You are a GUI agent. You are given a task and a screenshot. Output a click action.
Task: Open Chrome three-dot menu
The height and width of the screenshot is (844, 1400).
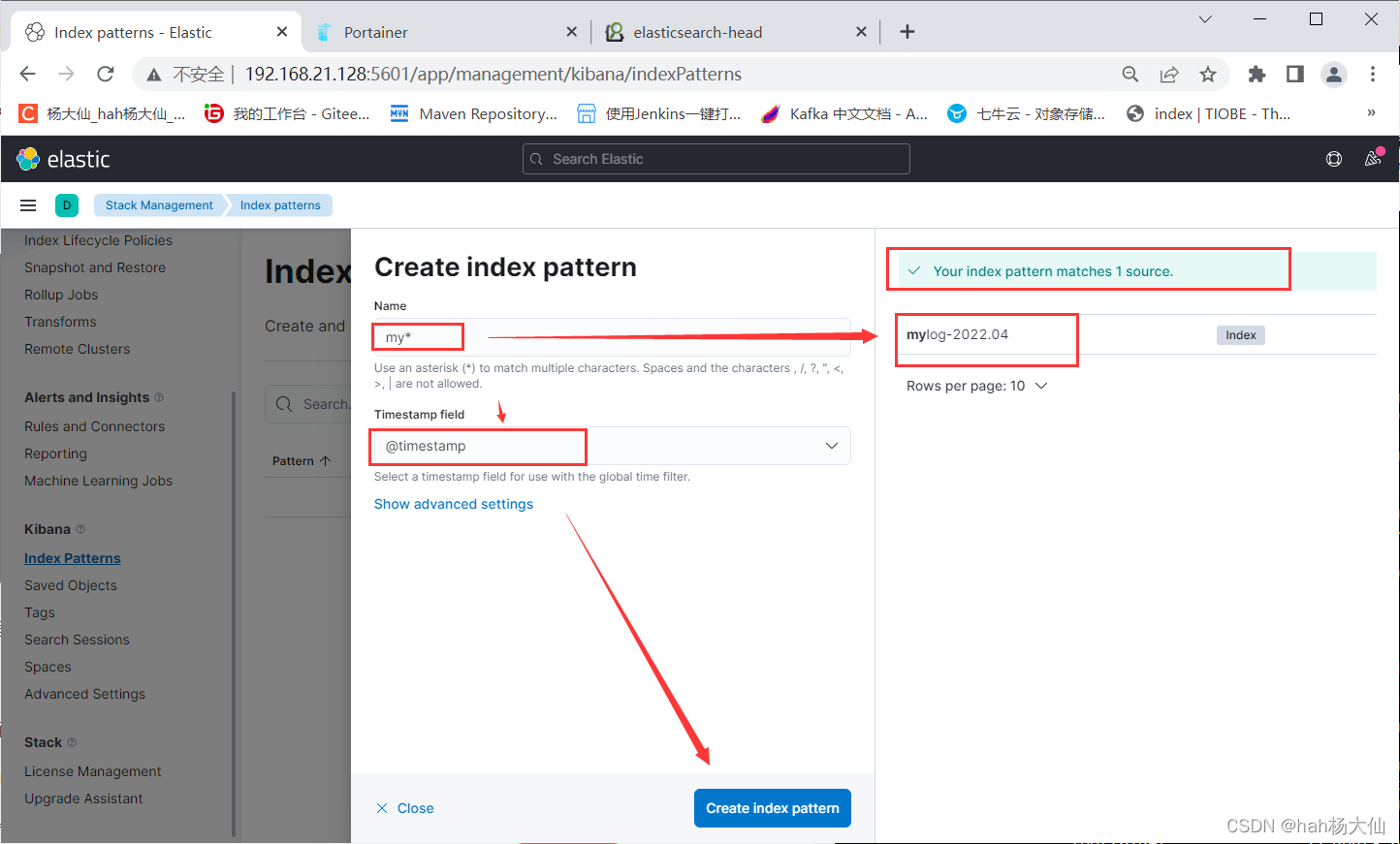point(1373,74)
